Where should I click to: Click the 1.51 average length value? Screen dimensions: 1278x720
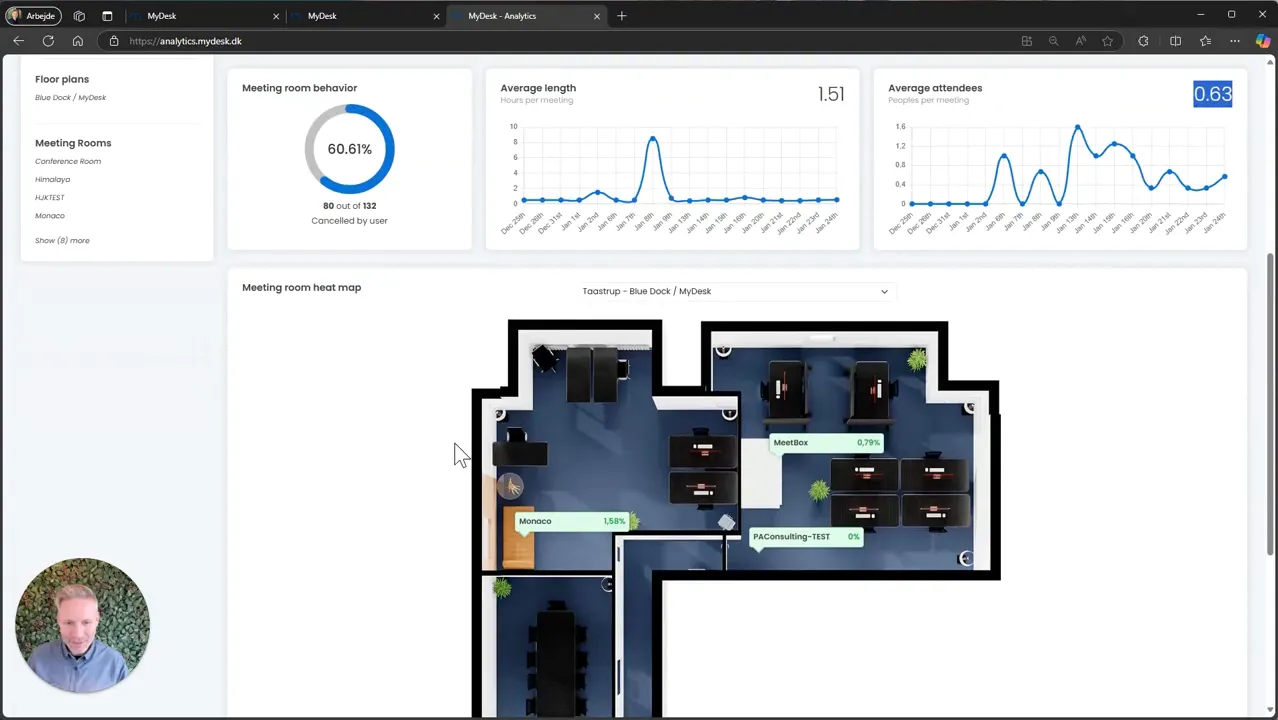[x=831, y=94]
